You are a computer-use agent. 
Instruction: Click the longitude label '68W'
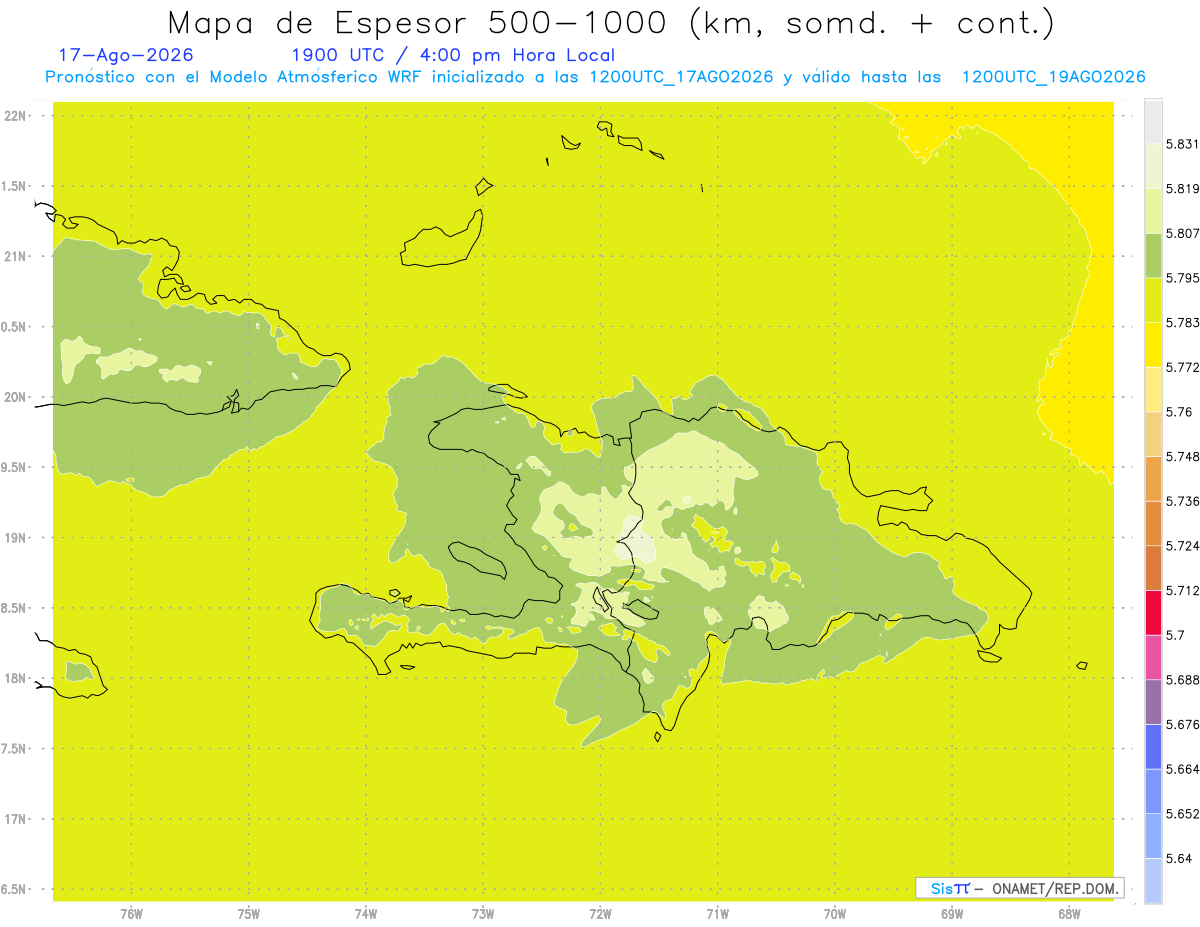[x=1069, y=914]
